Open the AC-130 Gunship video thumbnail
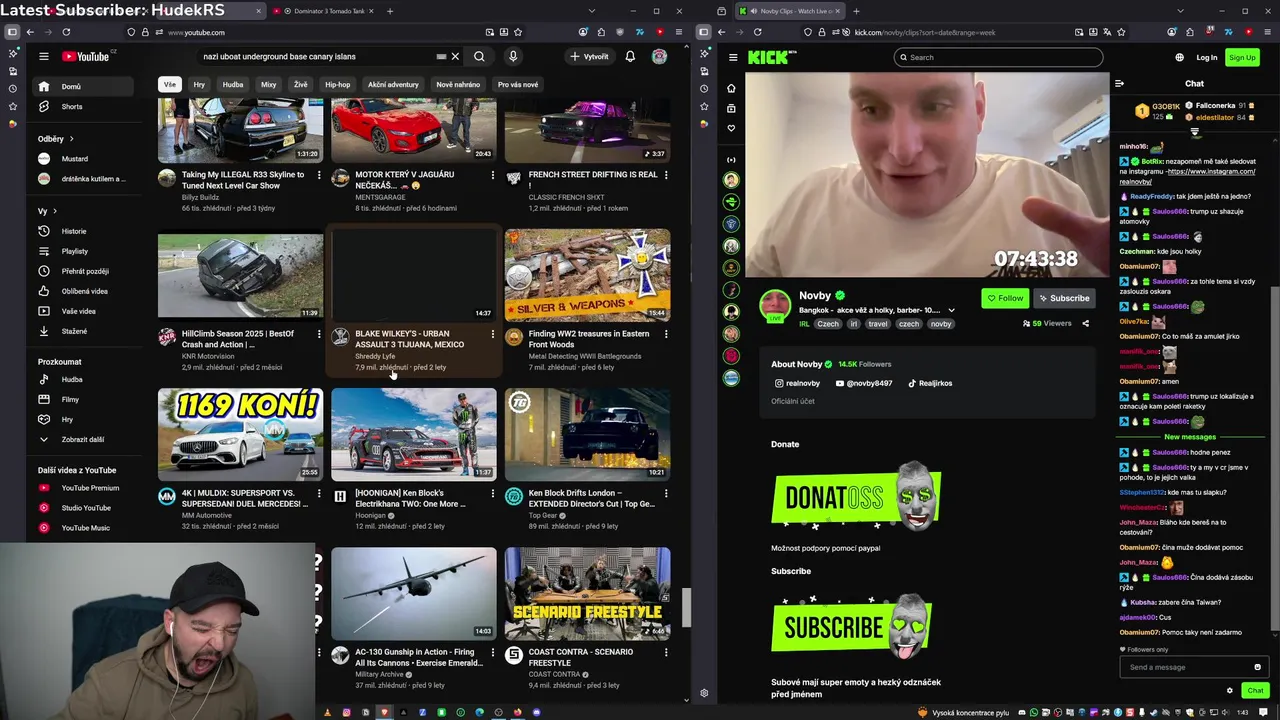This screenshot has width=1280, height=720. tap(414, 593)
